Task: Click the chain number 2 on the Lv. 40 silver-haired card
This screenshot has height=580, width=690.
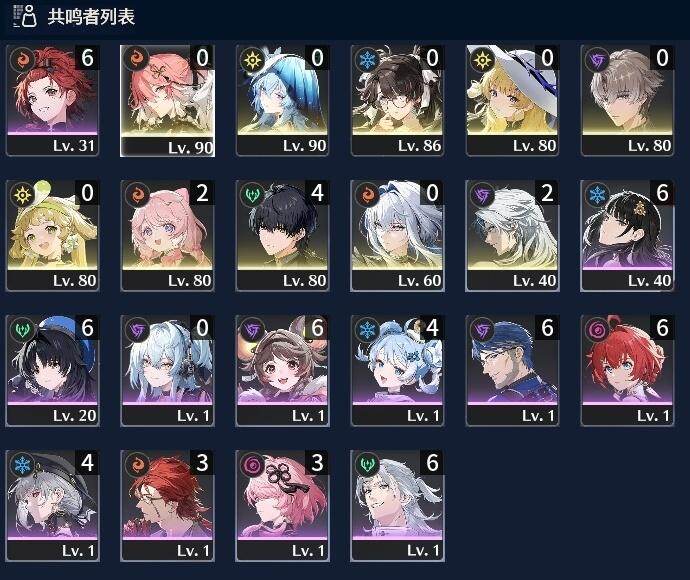Action: [x=547, y=193]
